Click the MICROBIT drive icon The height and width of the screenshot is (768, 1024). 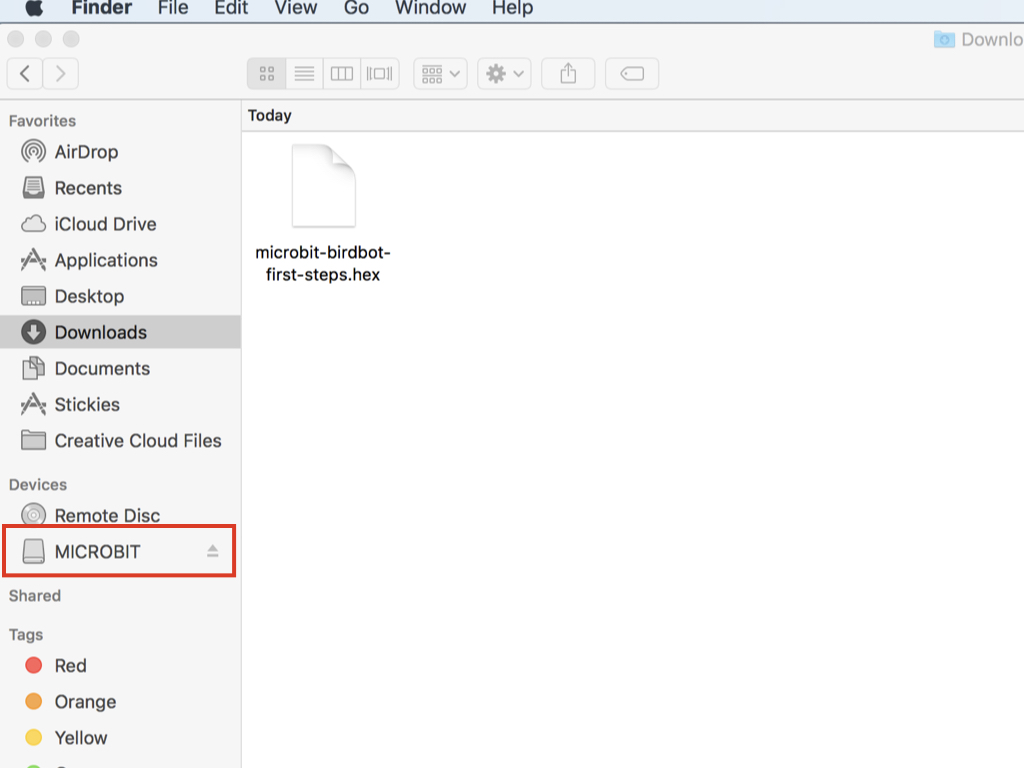click(x=33, y=551)
